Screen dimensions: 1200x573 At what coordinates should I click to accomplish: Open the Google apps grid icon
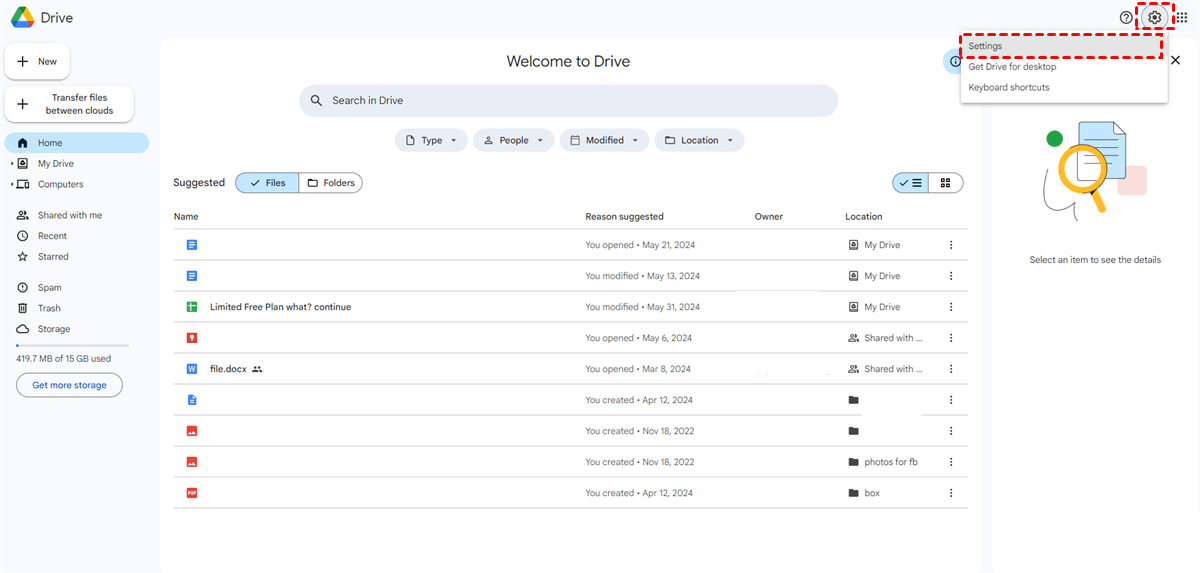click(1181, 18)
